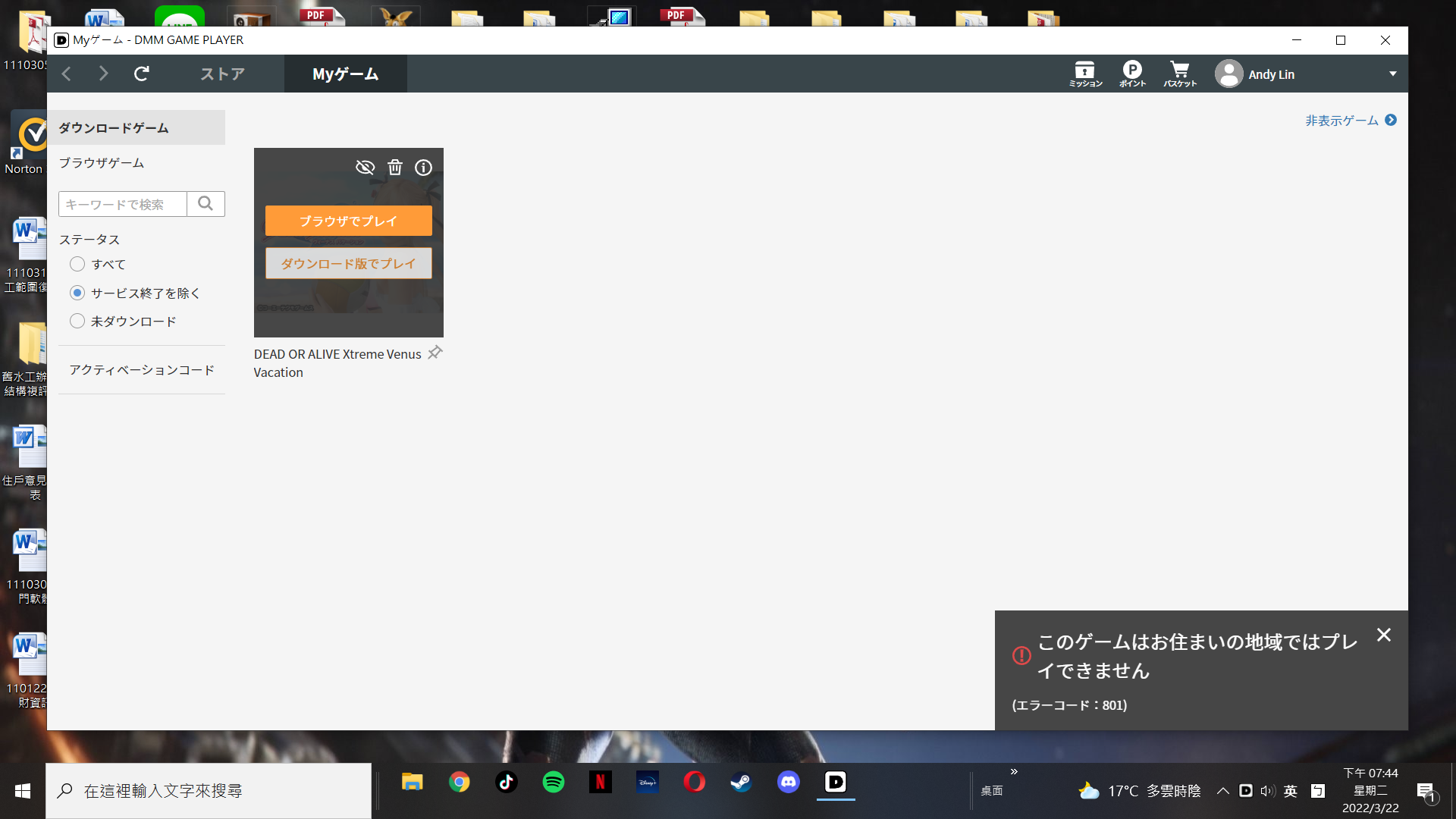This screenshot has width=1456, height=819.
Task: Launch Google Chrome from the taskbar
Action: click(x=460, y=782)
